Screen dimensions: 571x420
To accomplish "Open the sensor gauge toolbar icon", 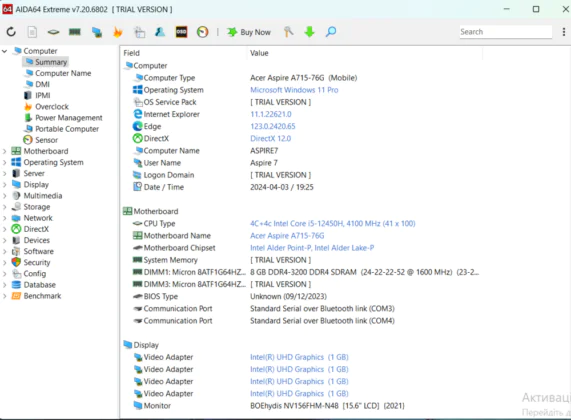I will 202,32.
